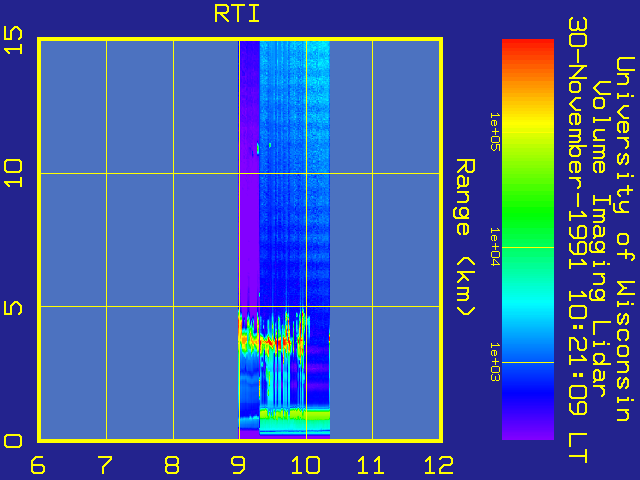
Task: Click the range axis label 0
Action: [13, 441]
